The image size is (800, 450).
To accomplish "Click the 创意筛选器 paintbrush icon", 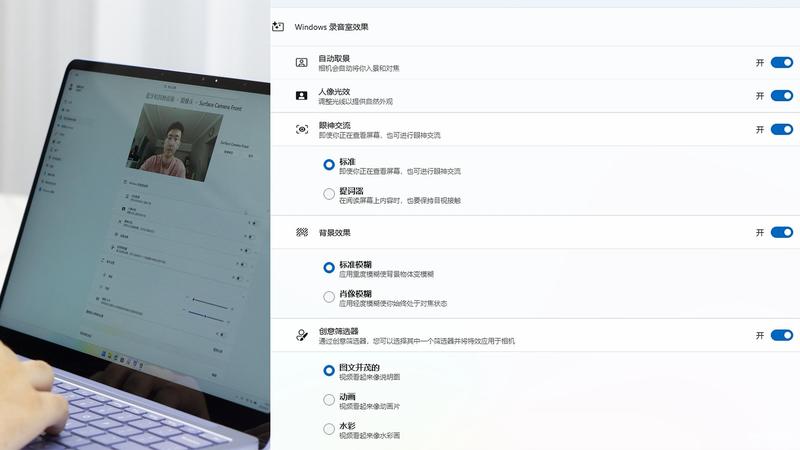I will [x=302, y=335].
